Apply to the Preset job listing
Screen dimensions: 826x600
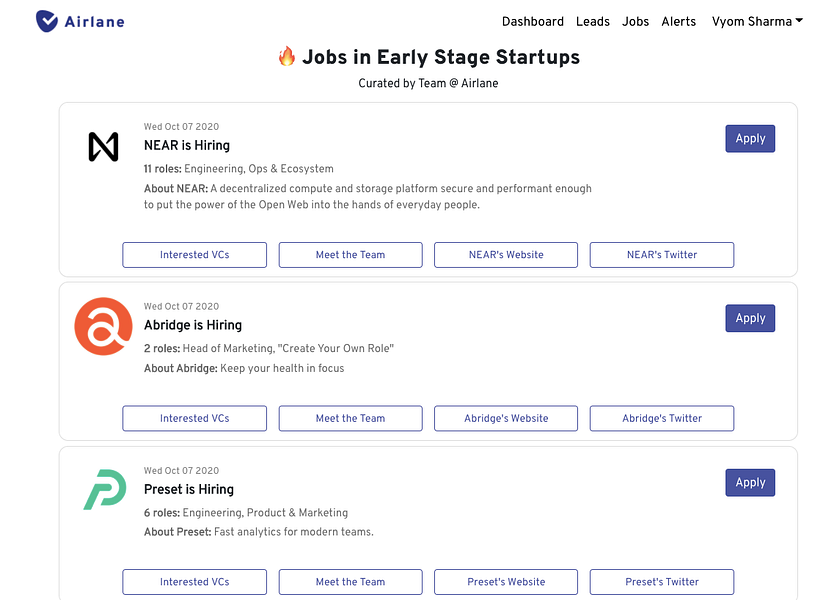point(750,482)
